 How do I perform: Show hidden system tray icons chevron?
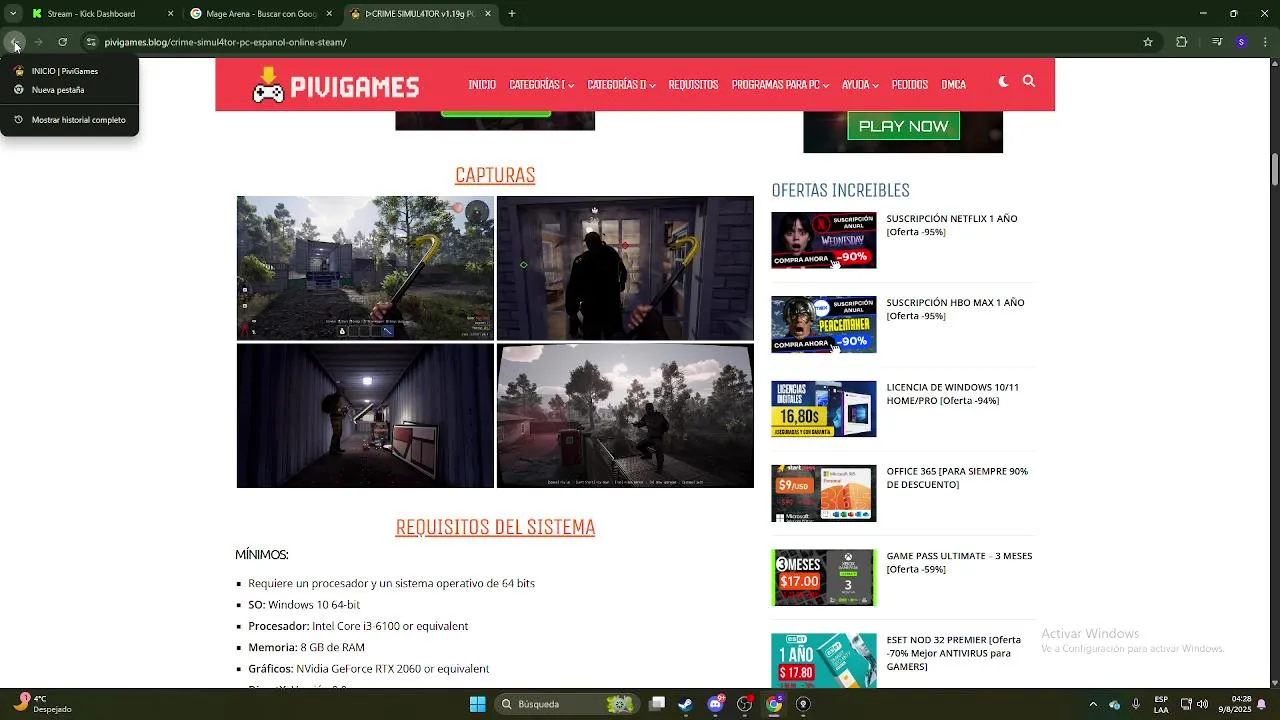(x=1092, y=704)
